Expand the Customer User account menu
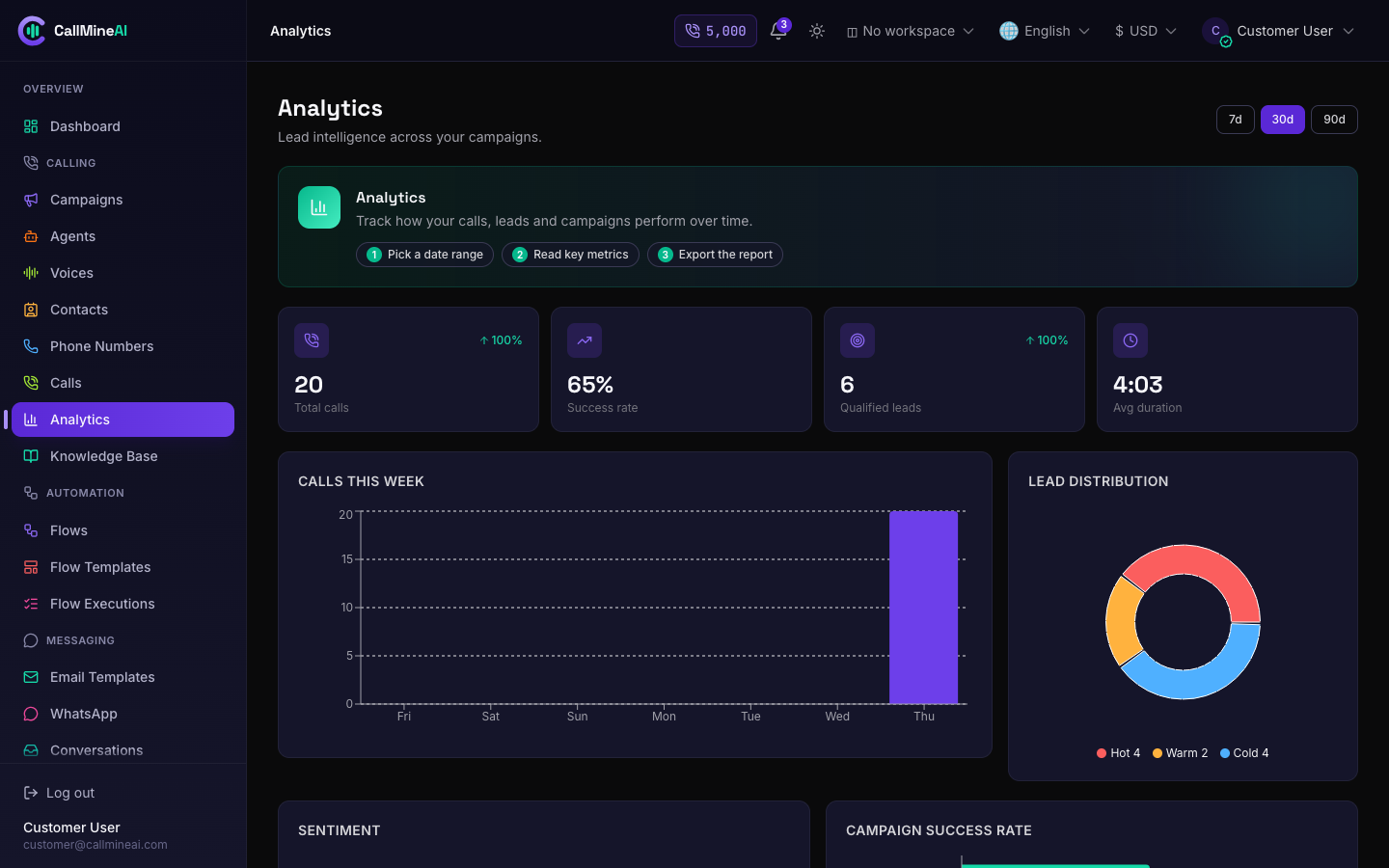The image size is (1389, 868). [x=1279, y=31]
